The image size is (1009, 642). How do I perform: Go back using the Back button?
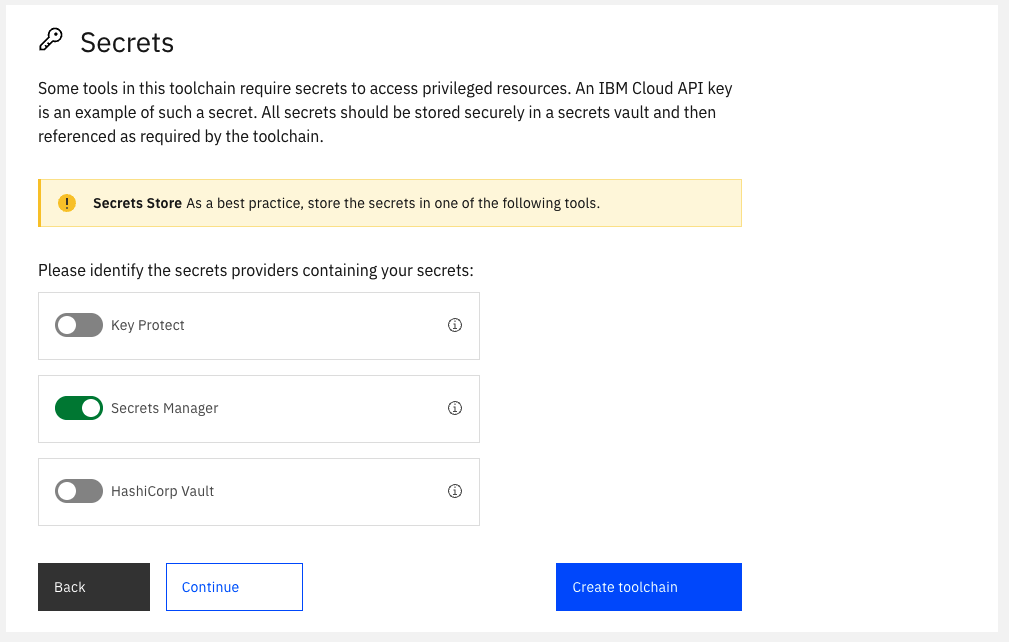click(x=93, y=587)
